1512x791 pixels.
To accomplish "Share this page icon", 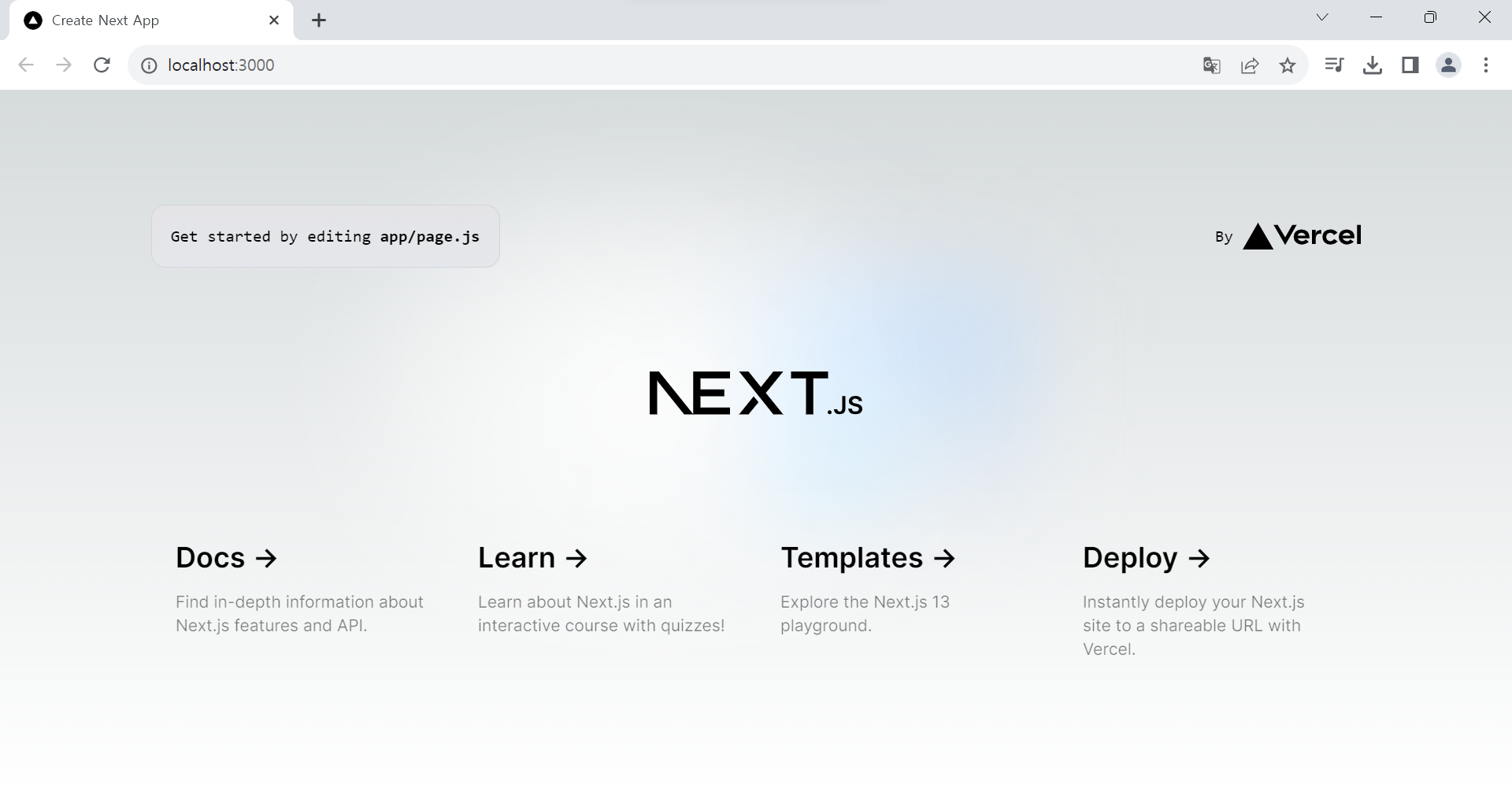I will [x=1250, y=65].
